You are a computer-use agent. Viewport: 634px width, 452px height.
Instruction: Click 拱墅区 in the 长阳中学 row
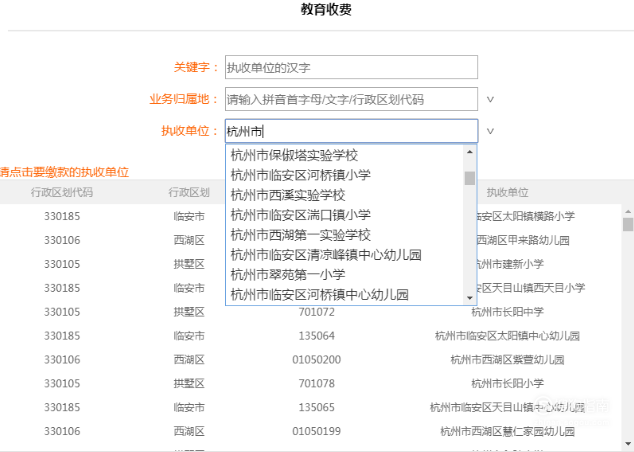click(x=189, y=312)
